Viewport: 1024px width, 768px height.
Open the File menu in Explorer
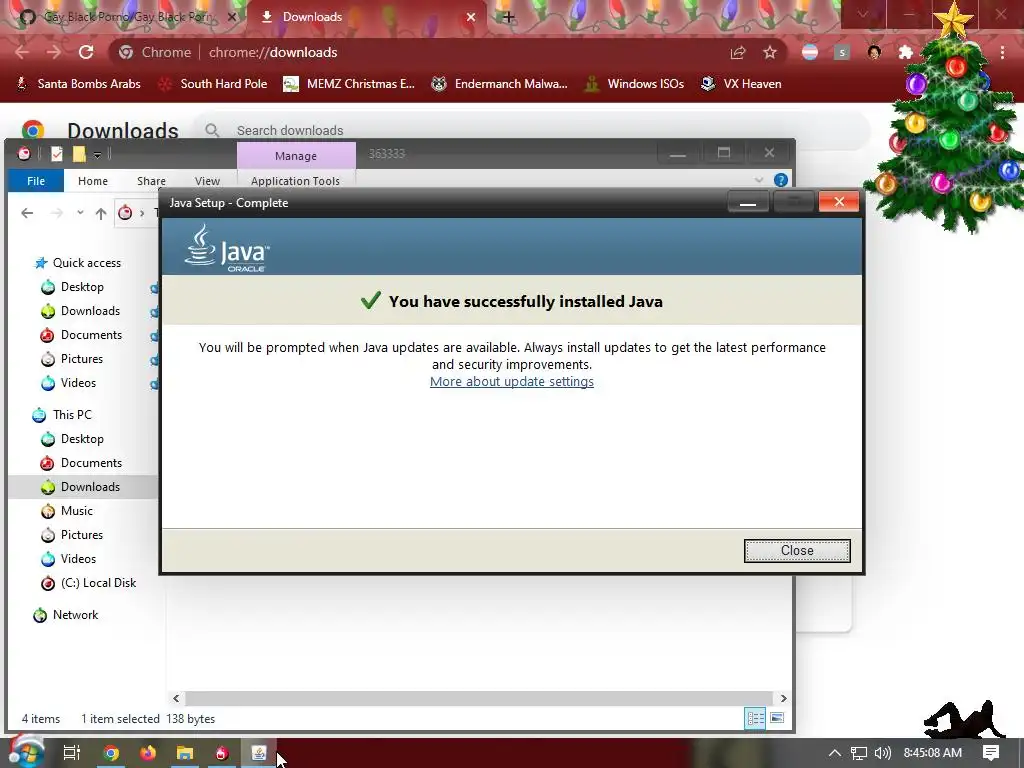coord(36,181)
